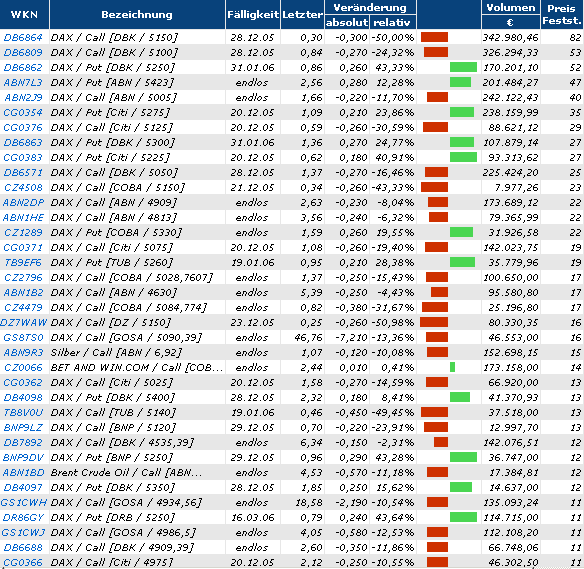This screenshot has height=569, width=584.
Task: Select the small green bar for CZ0066
Action: point(452,367)
